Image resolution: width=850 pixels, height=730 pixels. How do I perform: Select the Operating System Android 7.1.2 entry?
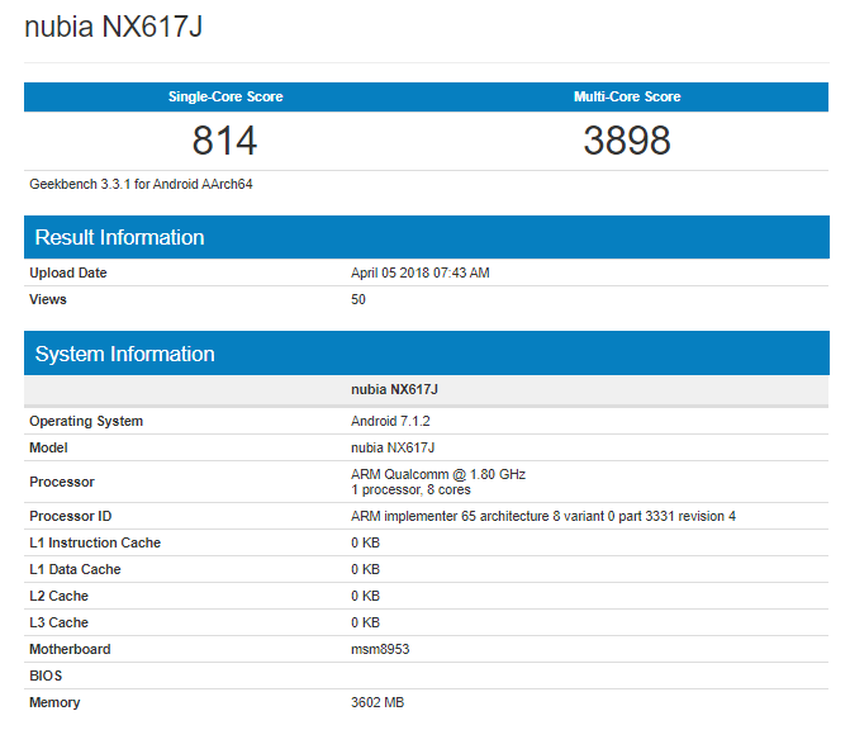pos(381,421)
